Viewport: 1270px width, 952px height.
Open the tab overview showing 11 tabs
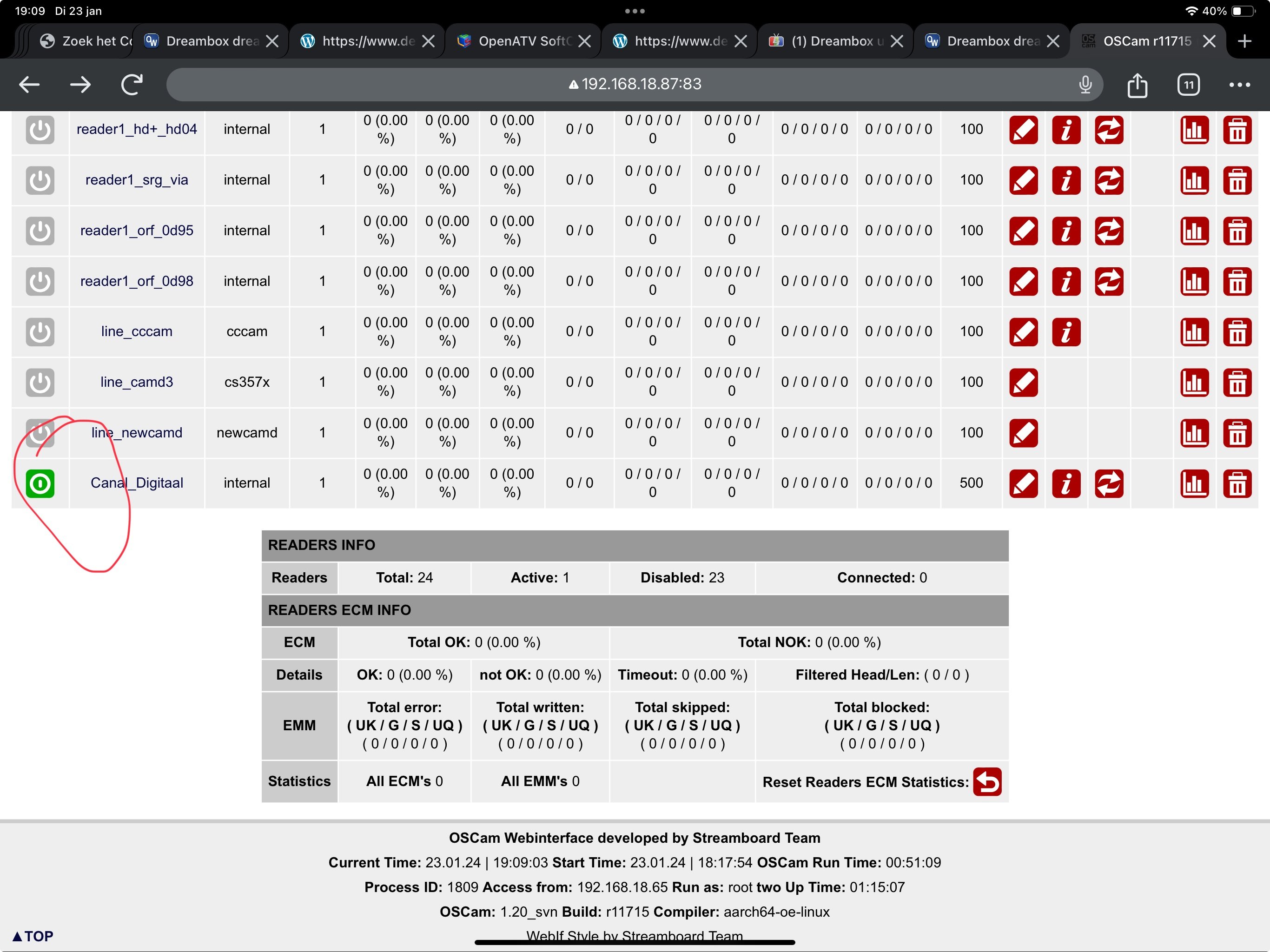point(1188,85)
